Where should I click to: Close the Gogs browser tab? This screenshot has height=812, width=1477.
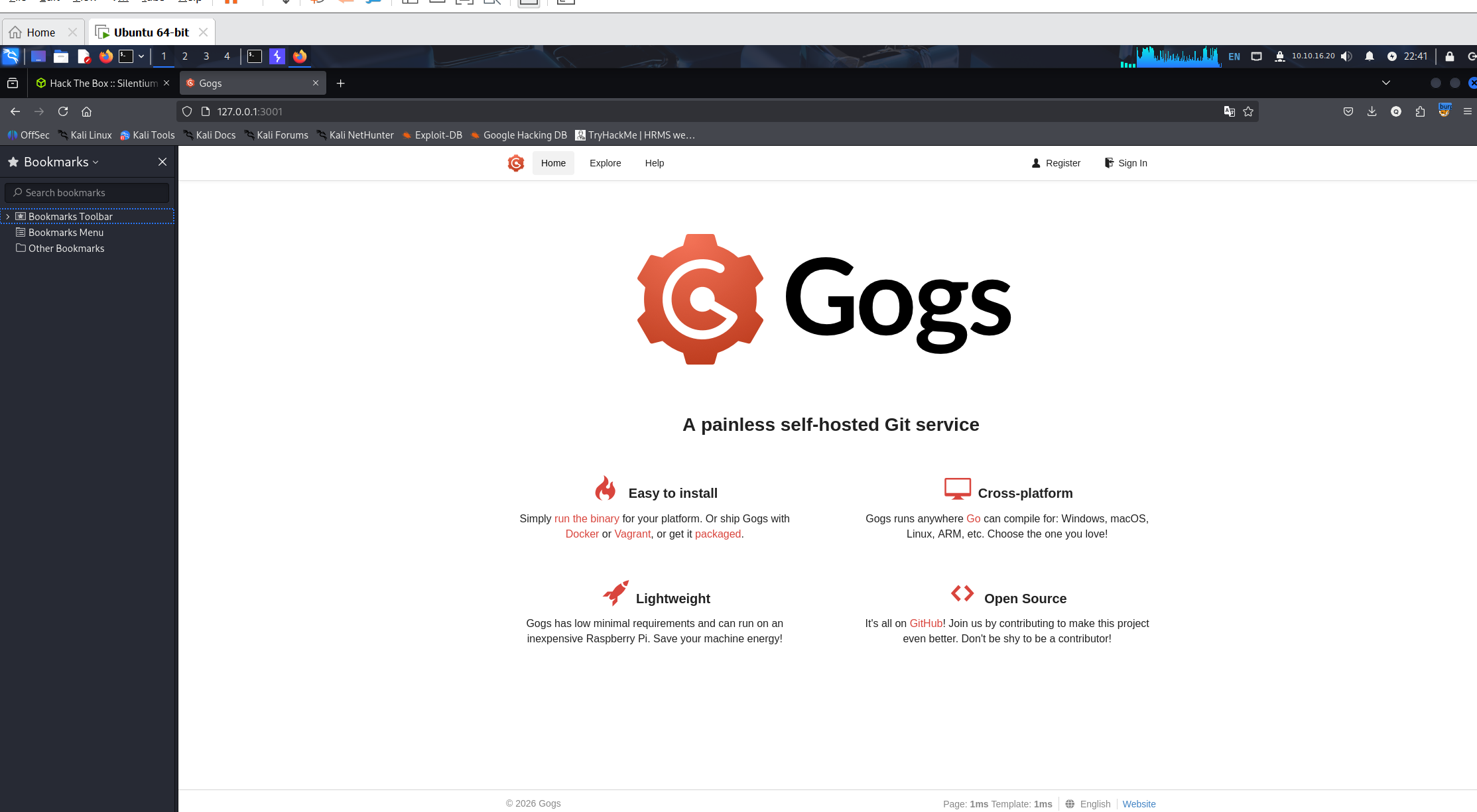tap(316, 83)
